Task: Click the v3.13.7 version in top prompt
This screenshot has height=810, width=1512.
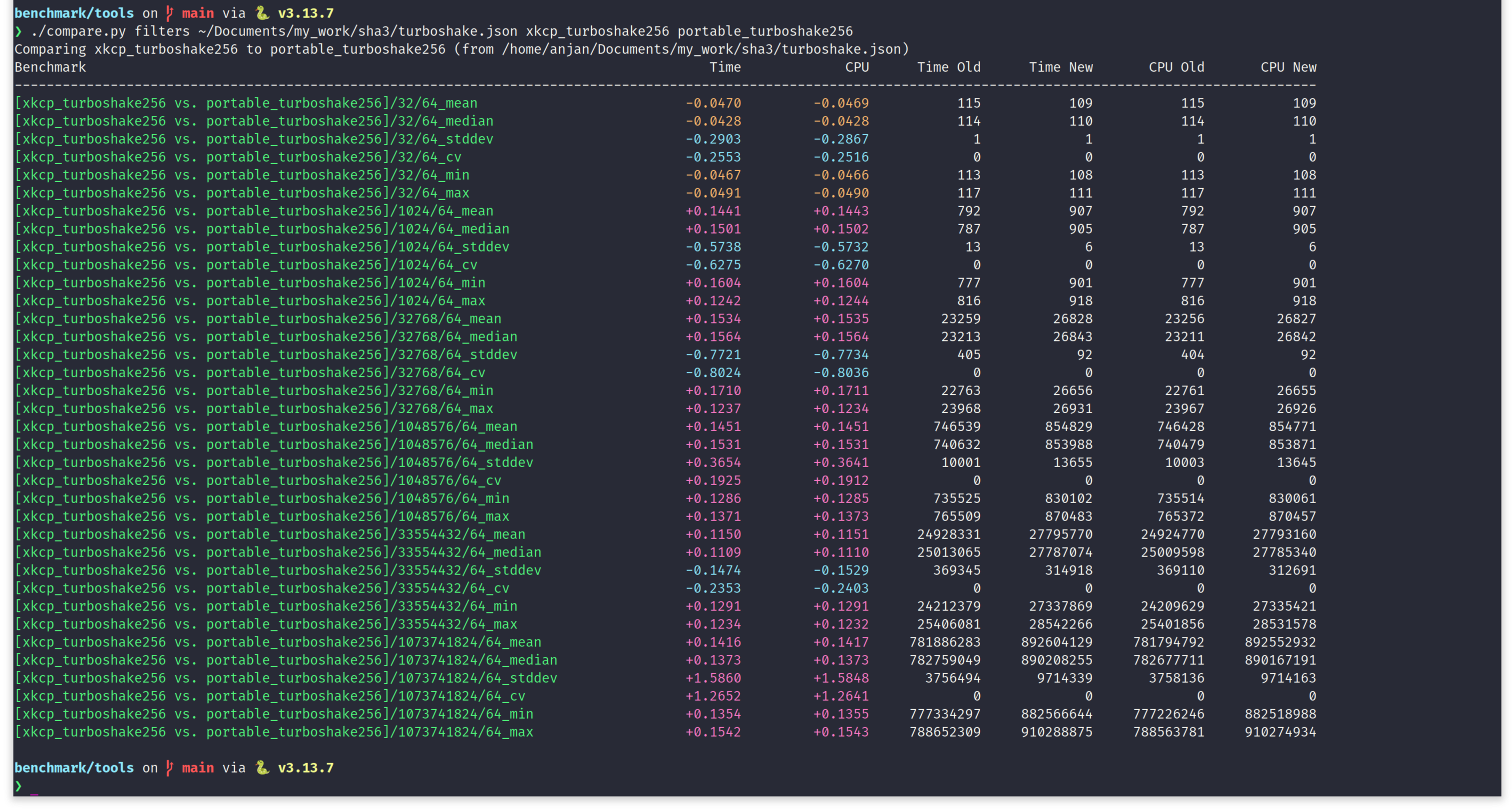Action: 305,12
